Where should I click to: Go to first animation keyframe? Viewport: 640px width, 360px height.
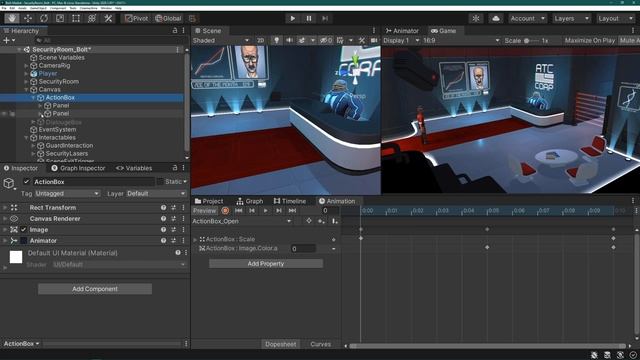239,211
